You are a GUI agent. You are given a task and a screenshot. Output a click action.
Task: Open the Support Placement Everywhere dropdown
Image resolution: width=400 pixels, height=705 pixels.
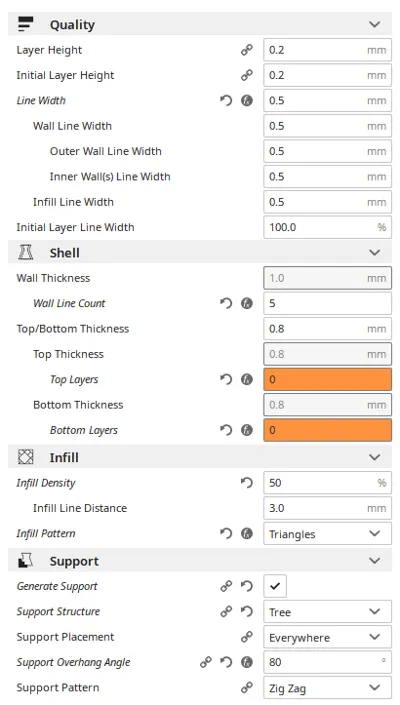[x=327, y=637]
